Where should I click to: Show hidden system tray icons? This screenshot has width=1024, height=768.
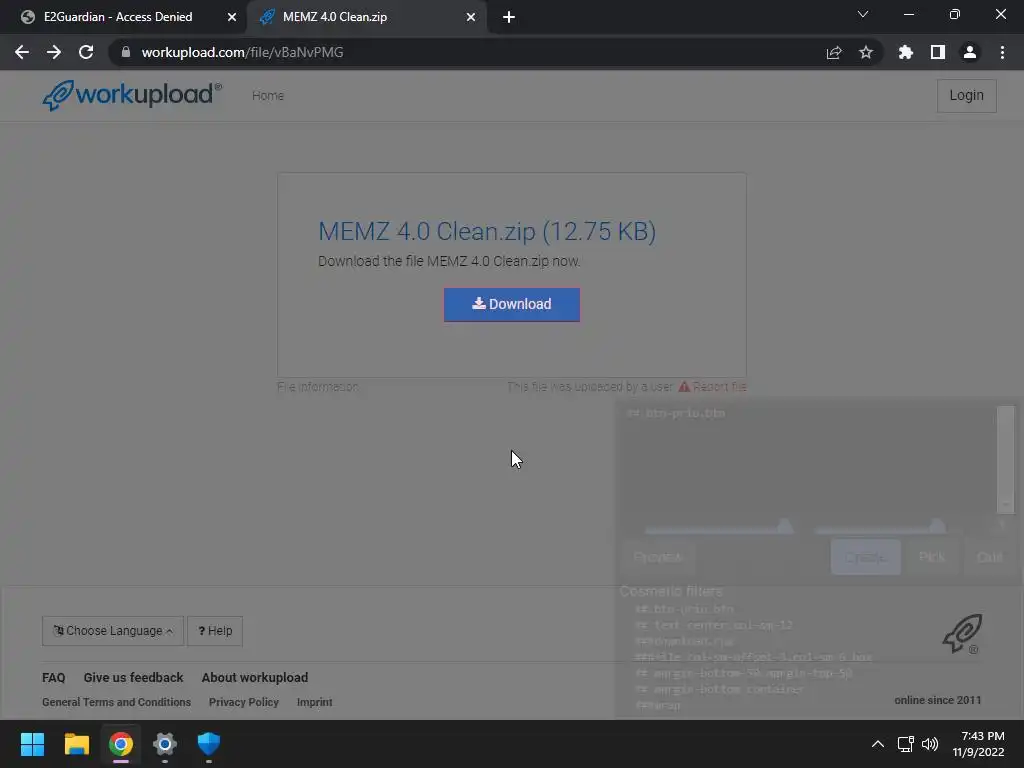[878, 744]
